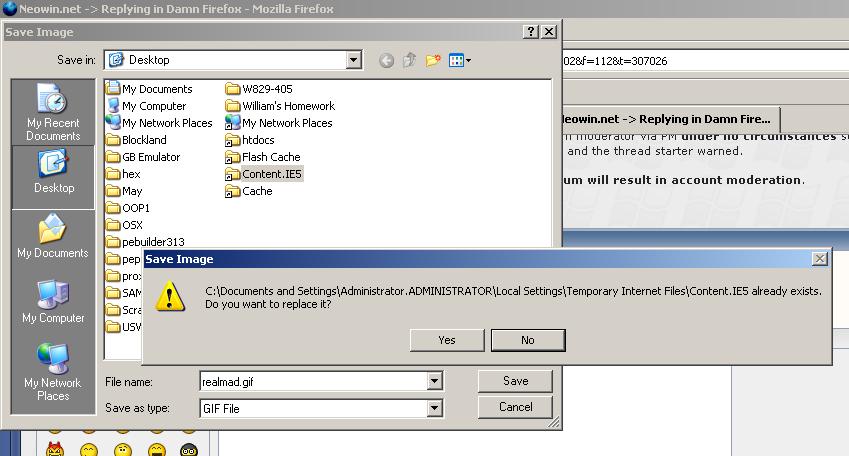The height and width of the screenshot is (456, 849).
Task: Open My Recent Documents in places bar
Action: pyautogui.click(x=53, y=112)
